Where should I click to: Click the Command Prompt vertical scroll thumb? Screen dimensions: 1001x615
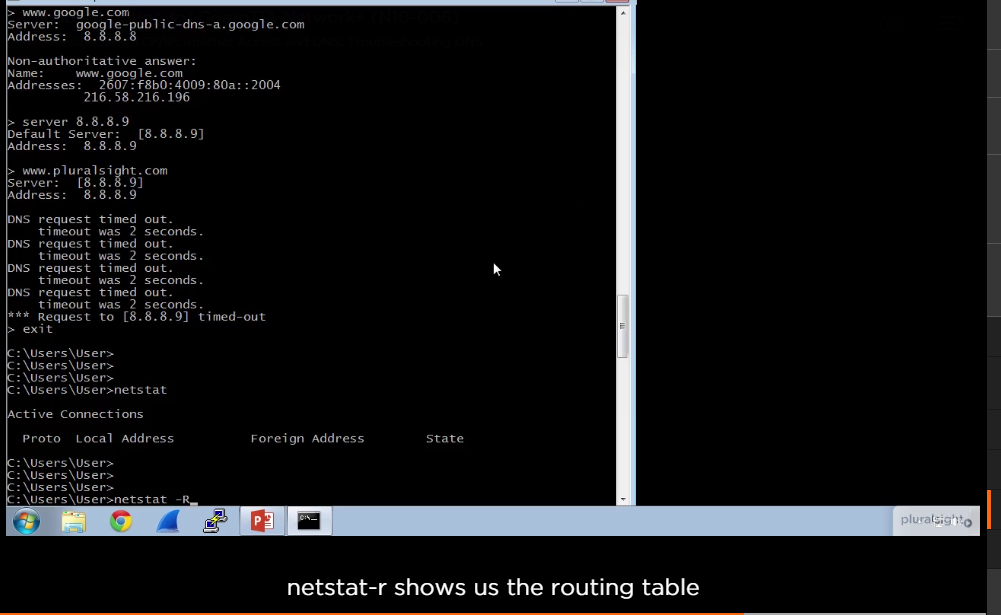pyautogui.click(x=622, y=326)
